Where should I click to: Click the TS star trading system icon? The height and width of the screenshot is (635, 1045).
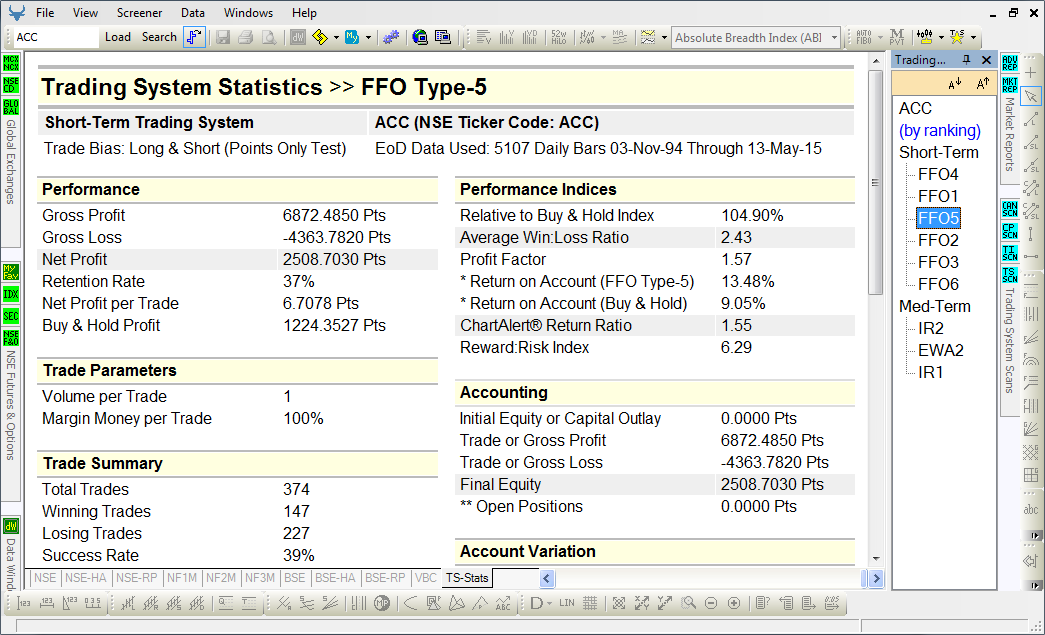point(957,37)
